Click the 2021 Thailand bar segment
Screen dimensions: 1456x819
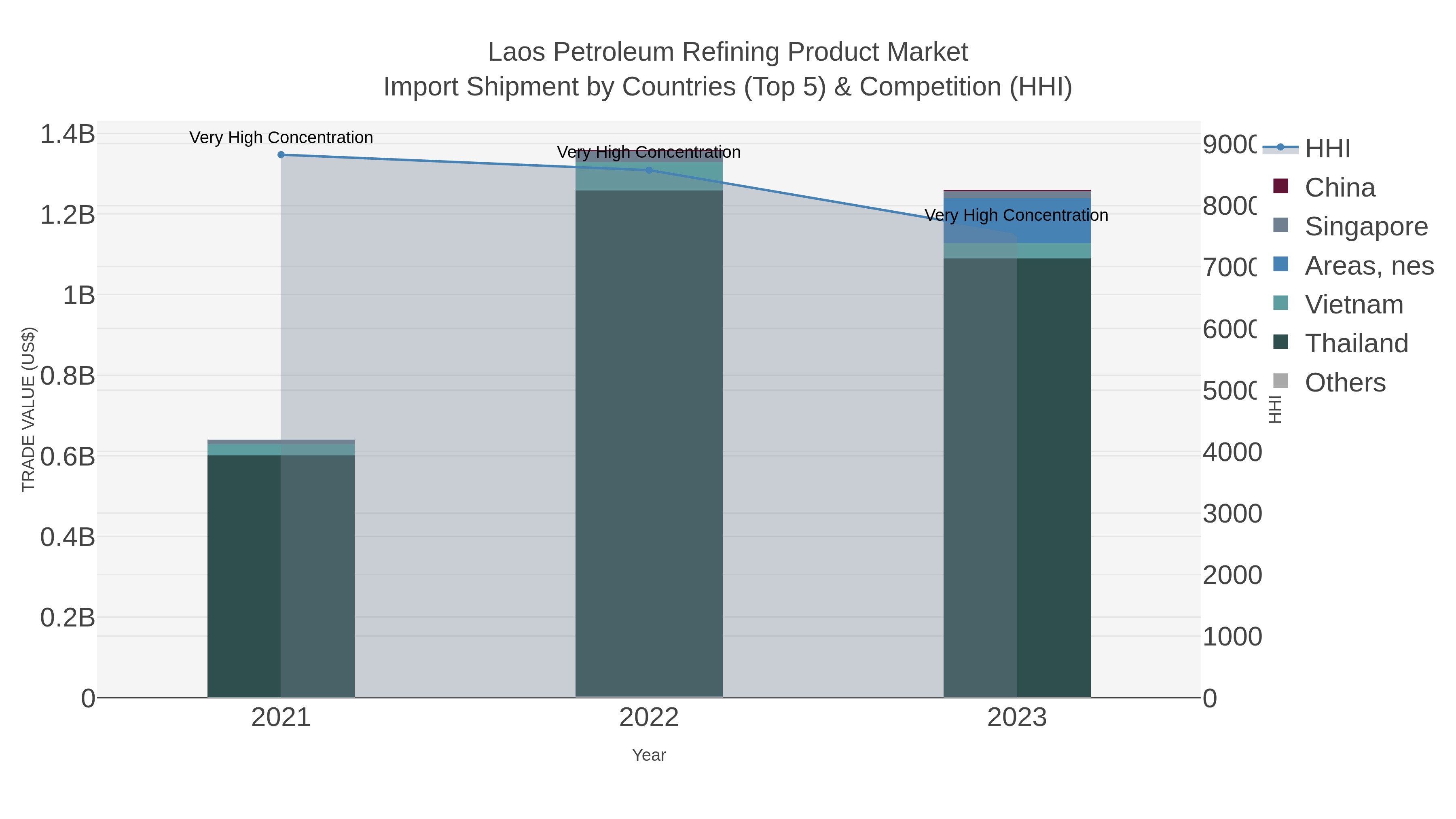pyautogui.click(x=281, y=576)
